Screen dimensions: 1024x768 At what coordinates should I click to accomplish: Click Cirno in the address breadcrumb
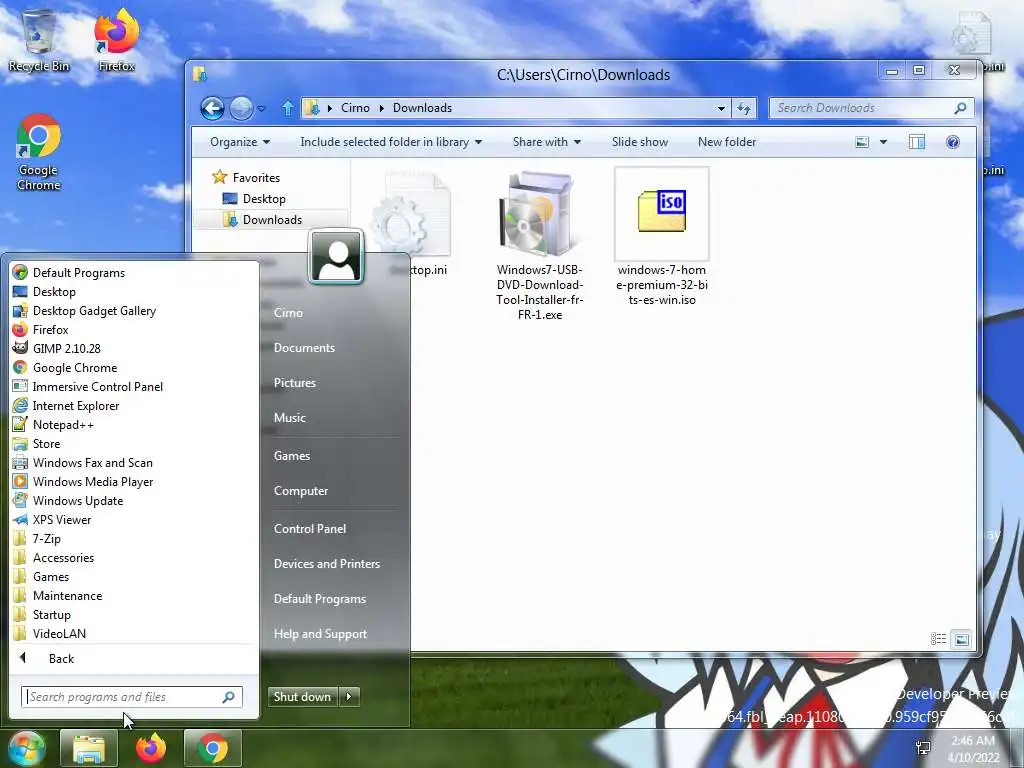(x=355, y=108)
